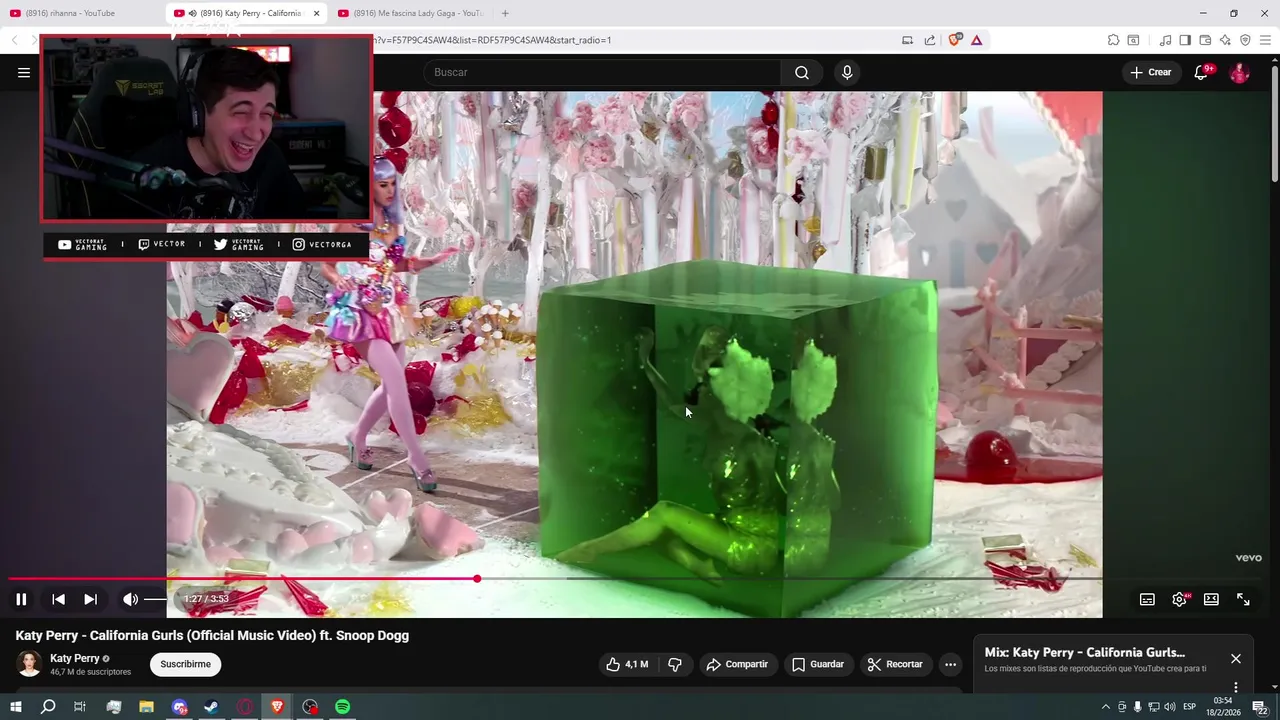The image size is (1280, 720).
Task: Open the YouTube hamburger guide menu
Action: tap(23, 72)
